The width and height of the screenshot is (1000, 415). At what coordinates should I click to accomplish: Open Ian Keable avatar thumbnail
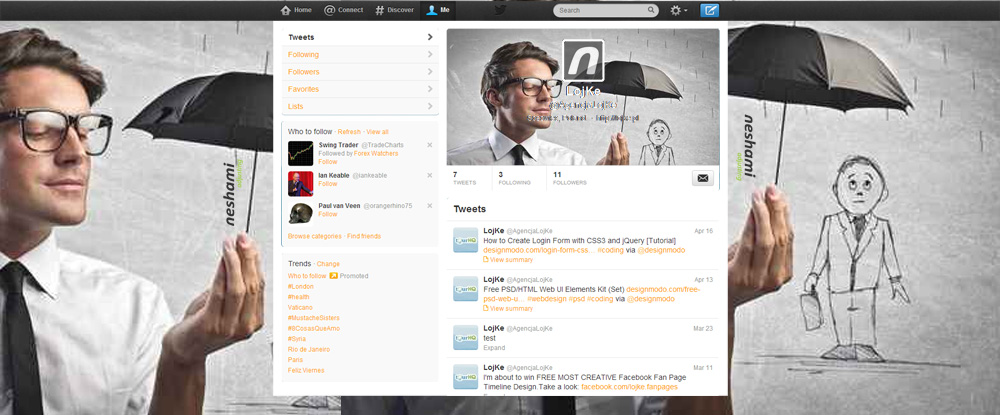[x=300, y=184]
